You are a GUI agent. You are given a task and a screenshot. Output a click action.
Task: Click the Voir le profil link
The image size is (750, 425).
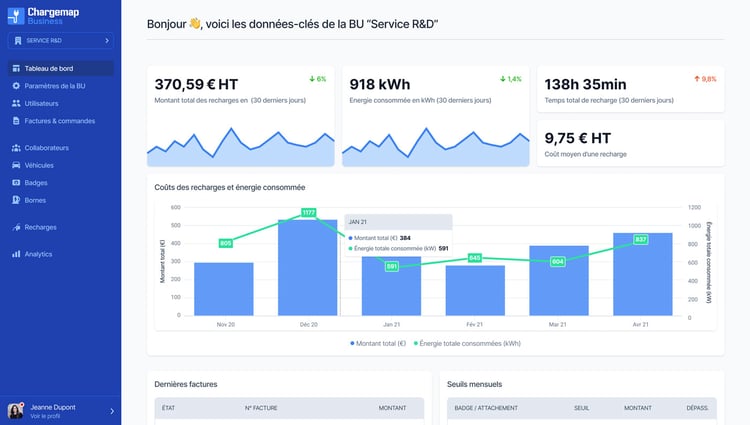pos(45,416)
